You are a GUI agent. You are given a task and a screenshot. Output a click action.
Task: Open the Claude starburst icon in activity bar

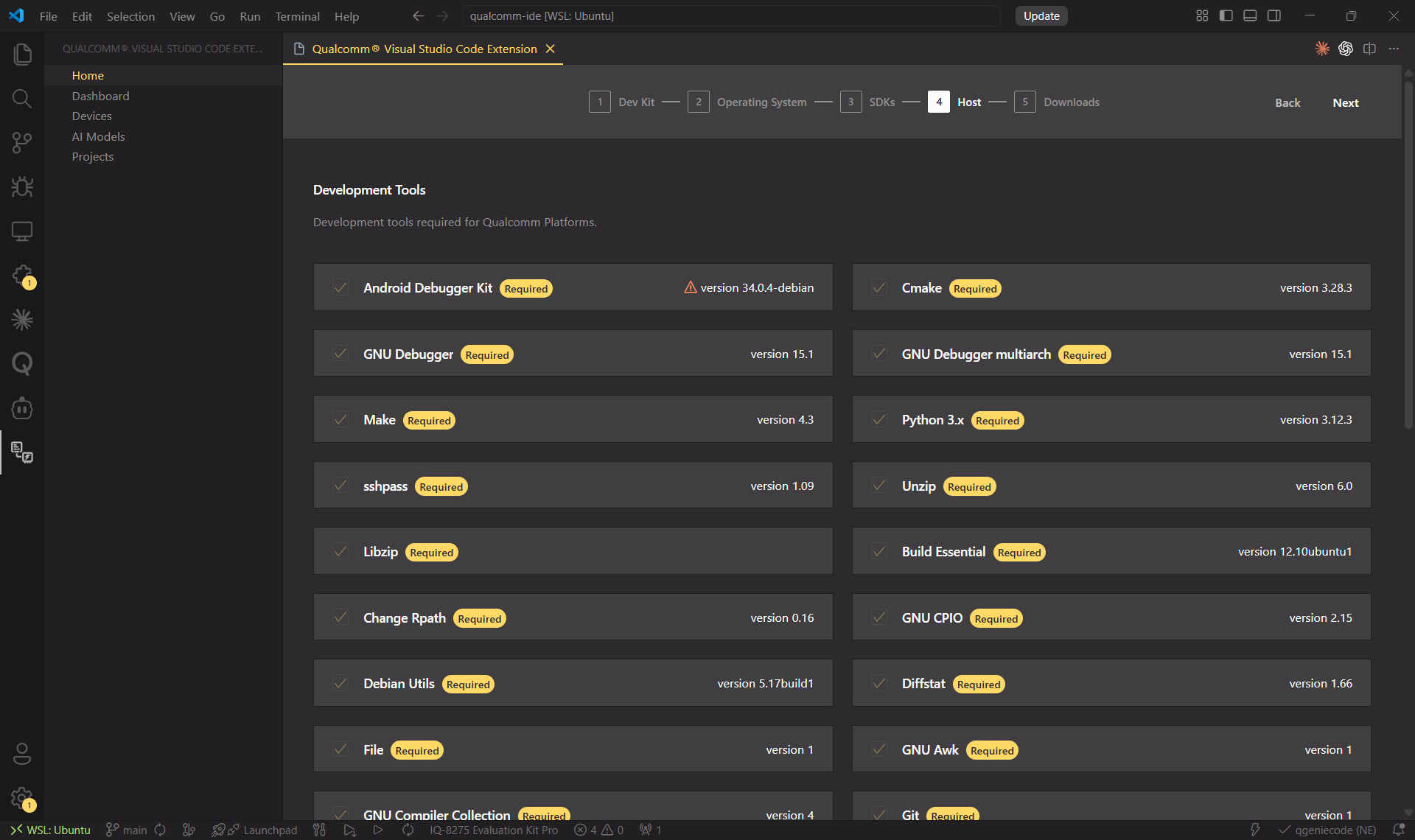click(22, 319)
